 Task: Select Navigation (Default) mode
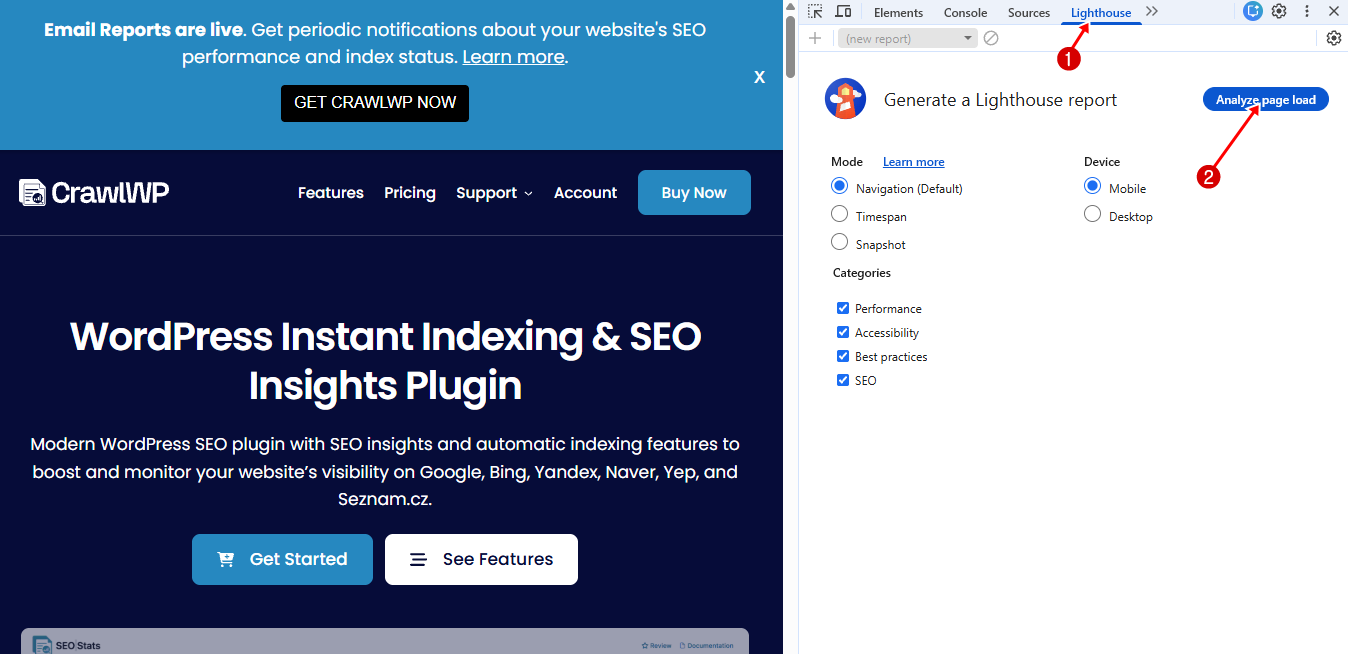(x=840, y=187)
